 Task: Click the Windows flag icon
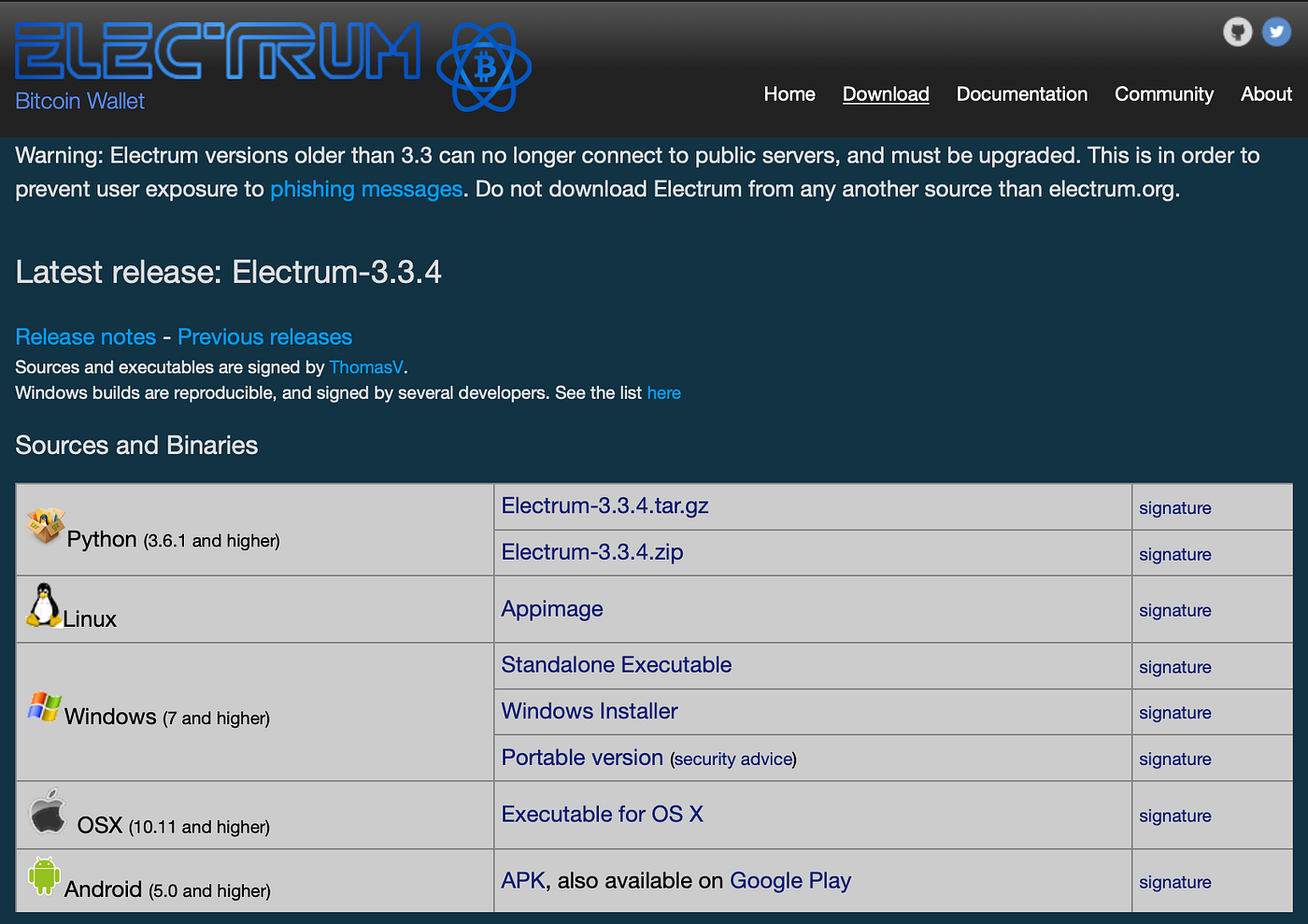point(44,706)
